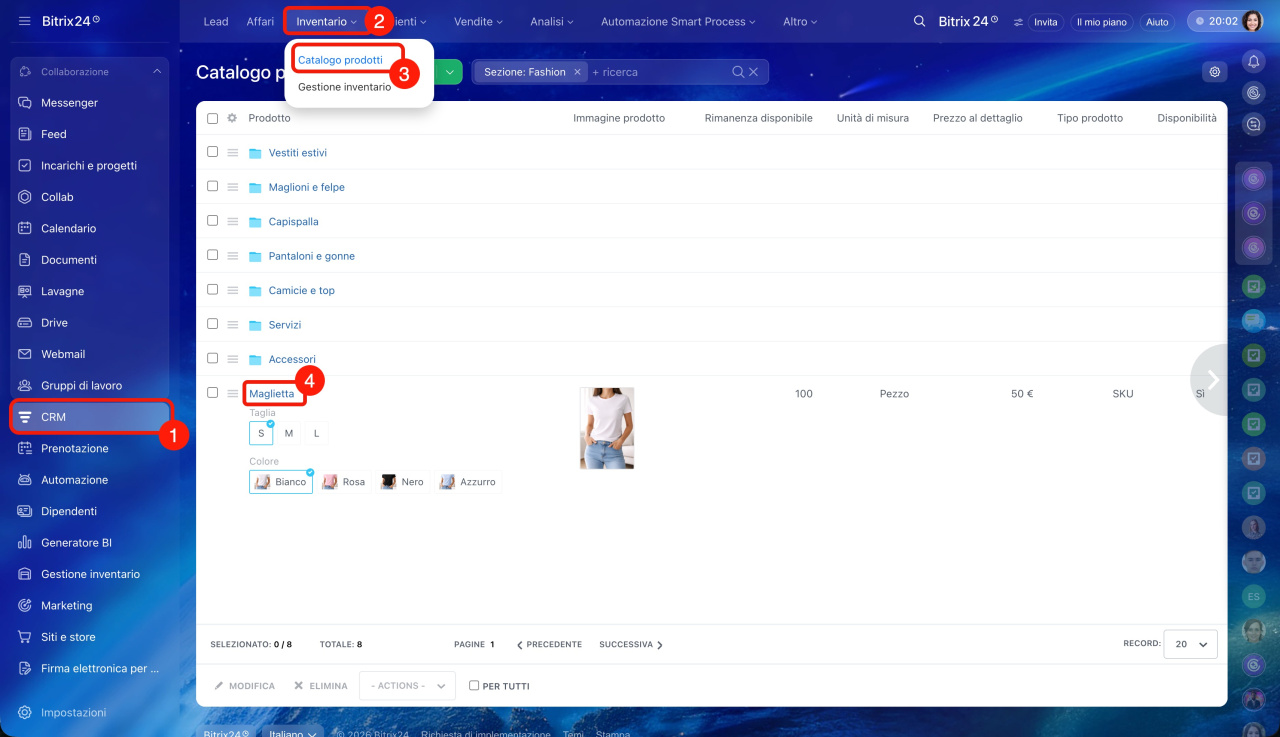Click the catalog settings gear icon
The width and height of the screenshot is (1280, 737).
point(1215,72)
